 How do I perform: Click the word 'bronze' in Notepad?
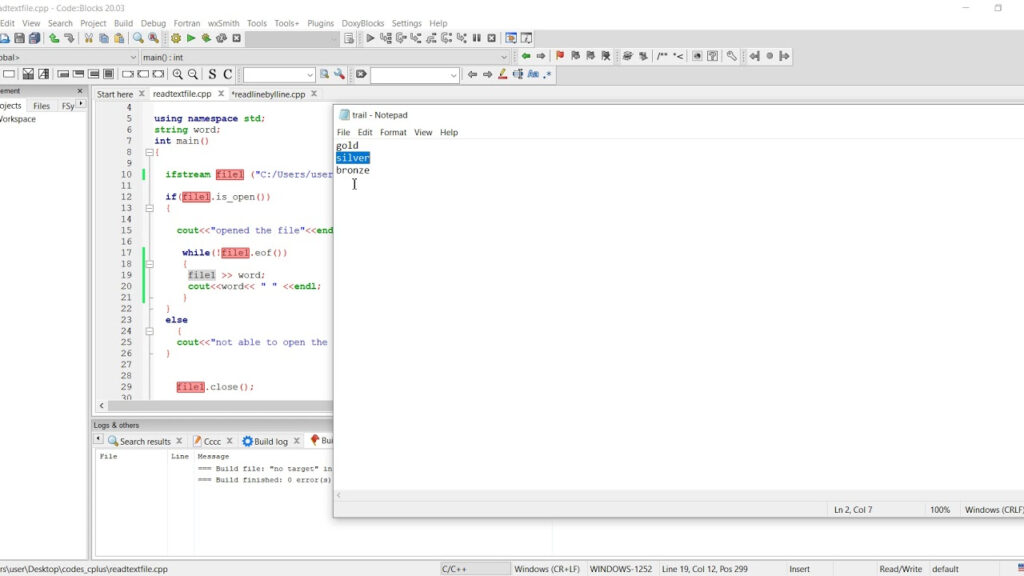coord(353,170)
